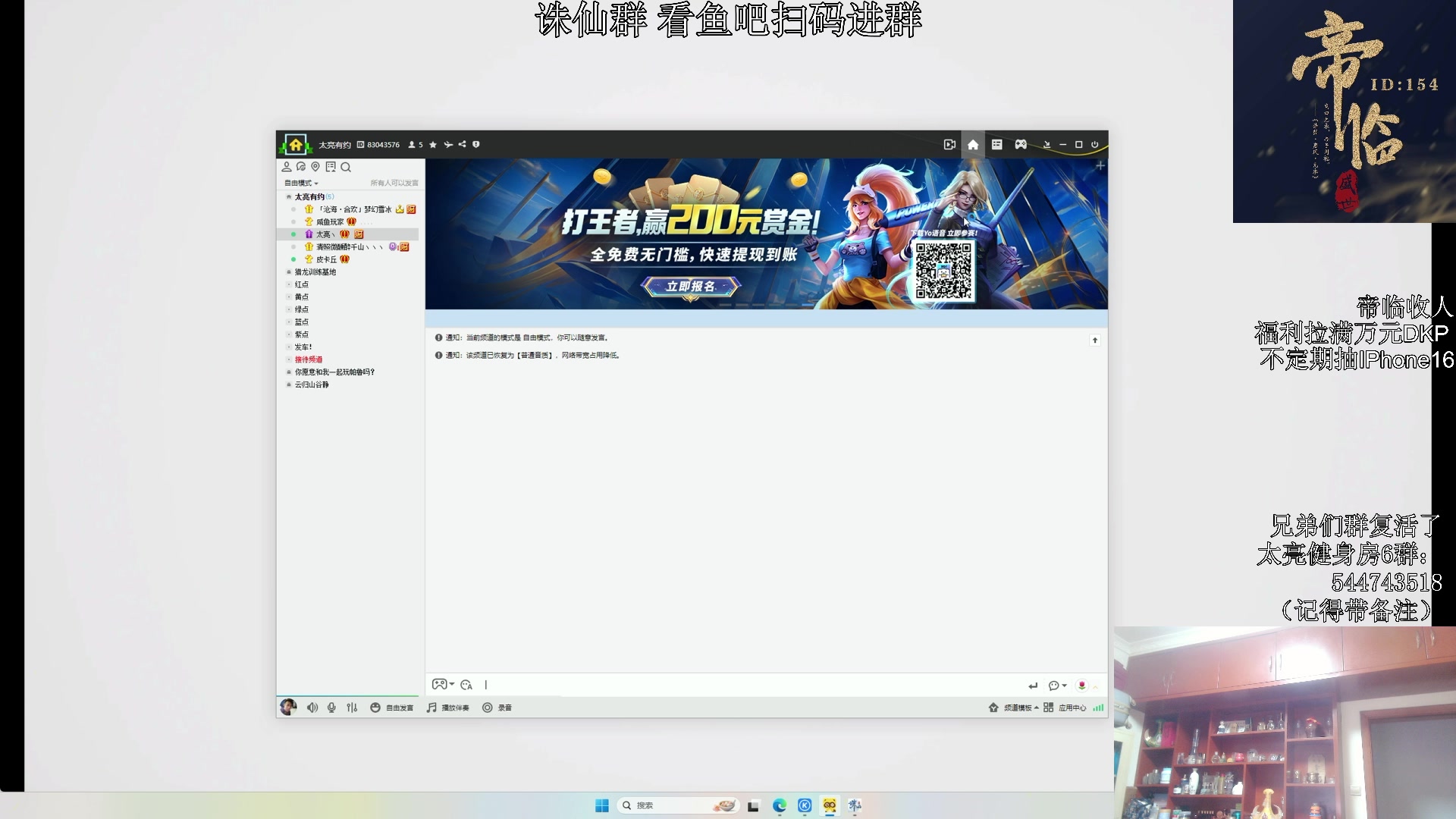This screenshot has height=819, width=1456.
Task: Open the 频道模板 menu
Action: [x=1013, y=708]
